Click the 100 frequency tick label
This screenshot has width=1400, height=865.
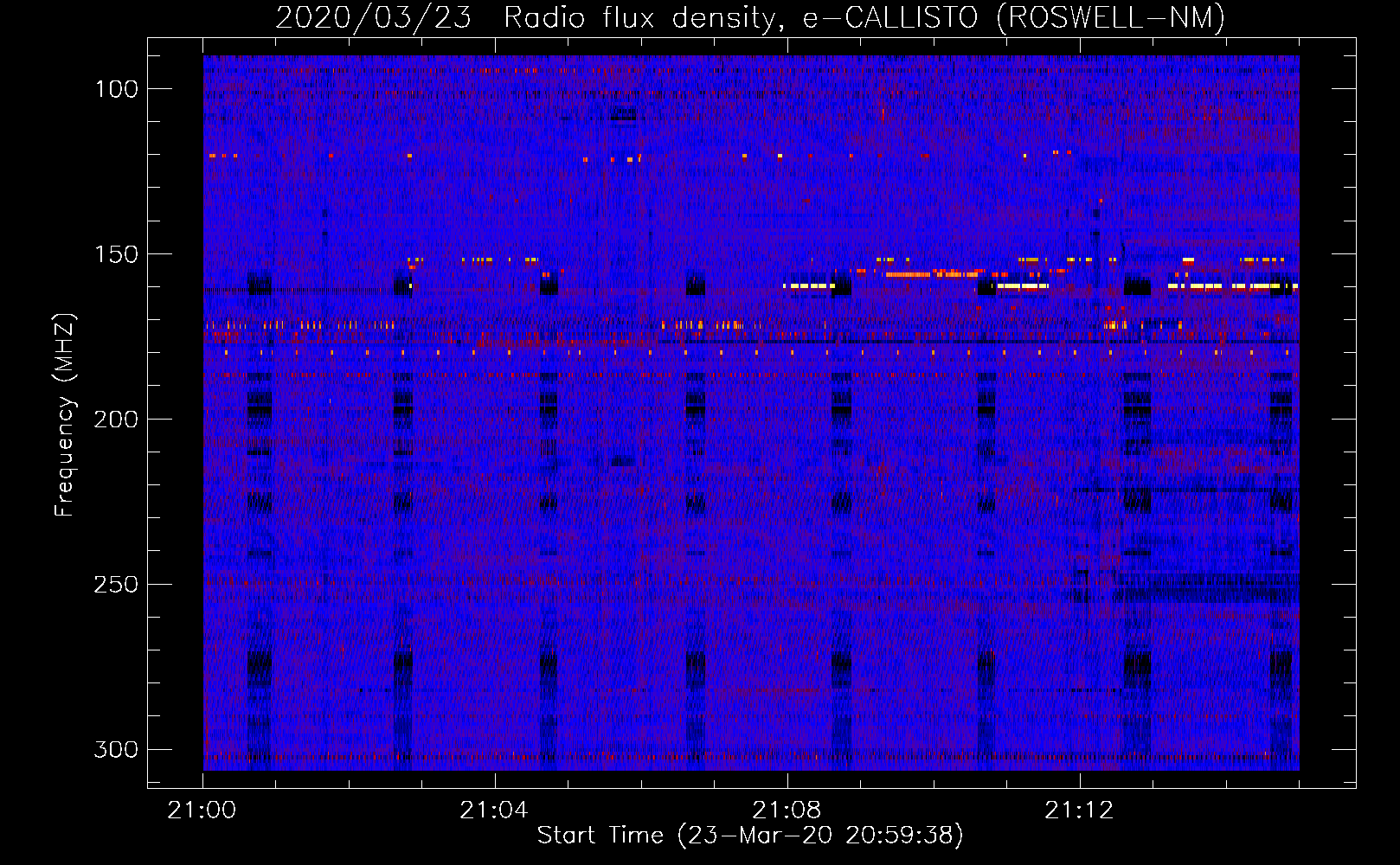[116, 89]
